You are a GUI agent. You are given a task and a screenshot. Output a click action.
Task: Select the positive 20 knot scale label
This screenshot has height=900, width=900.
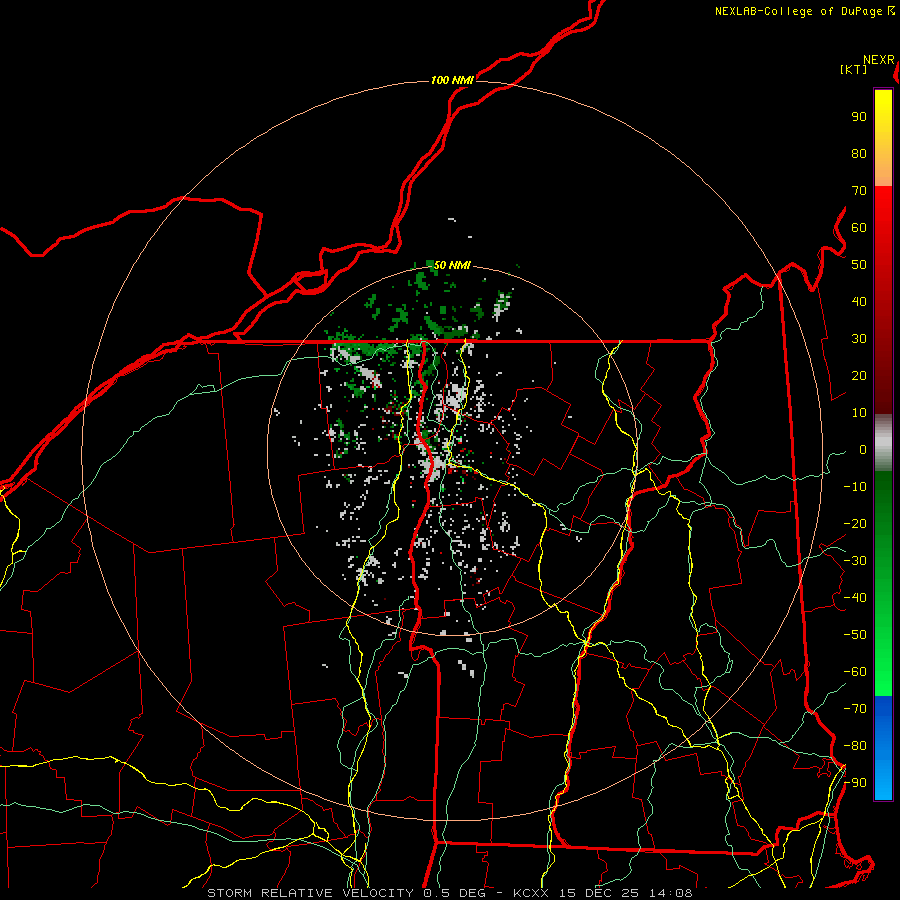859,375
